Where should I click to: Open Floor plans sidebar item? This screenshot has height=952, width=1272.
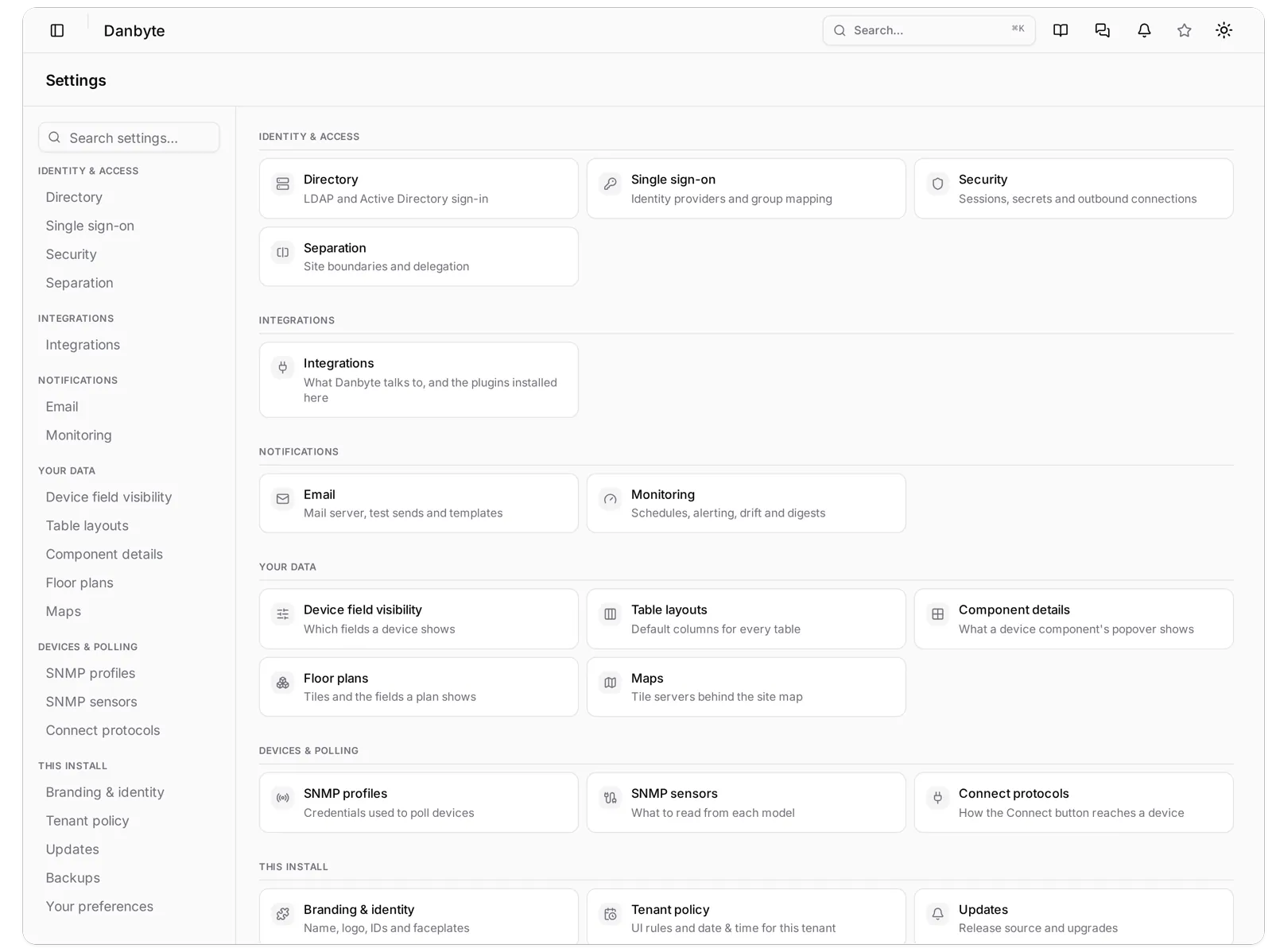79,583
